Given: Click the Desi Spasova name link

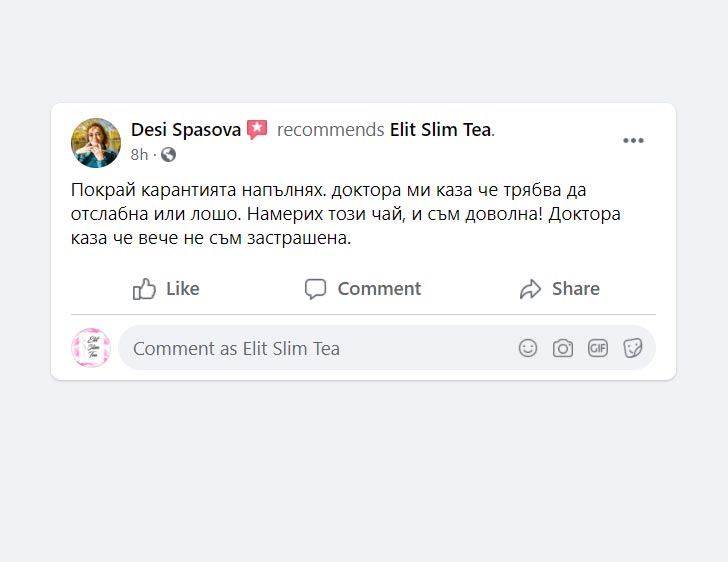Looking at the screenshot, I should pyautogui.click(x=186, y=130).
